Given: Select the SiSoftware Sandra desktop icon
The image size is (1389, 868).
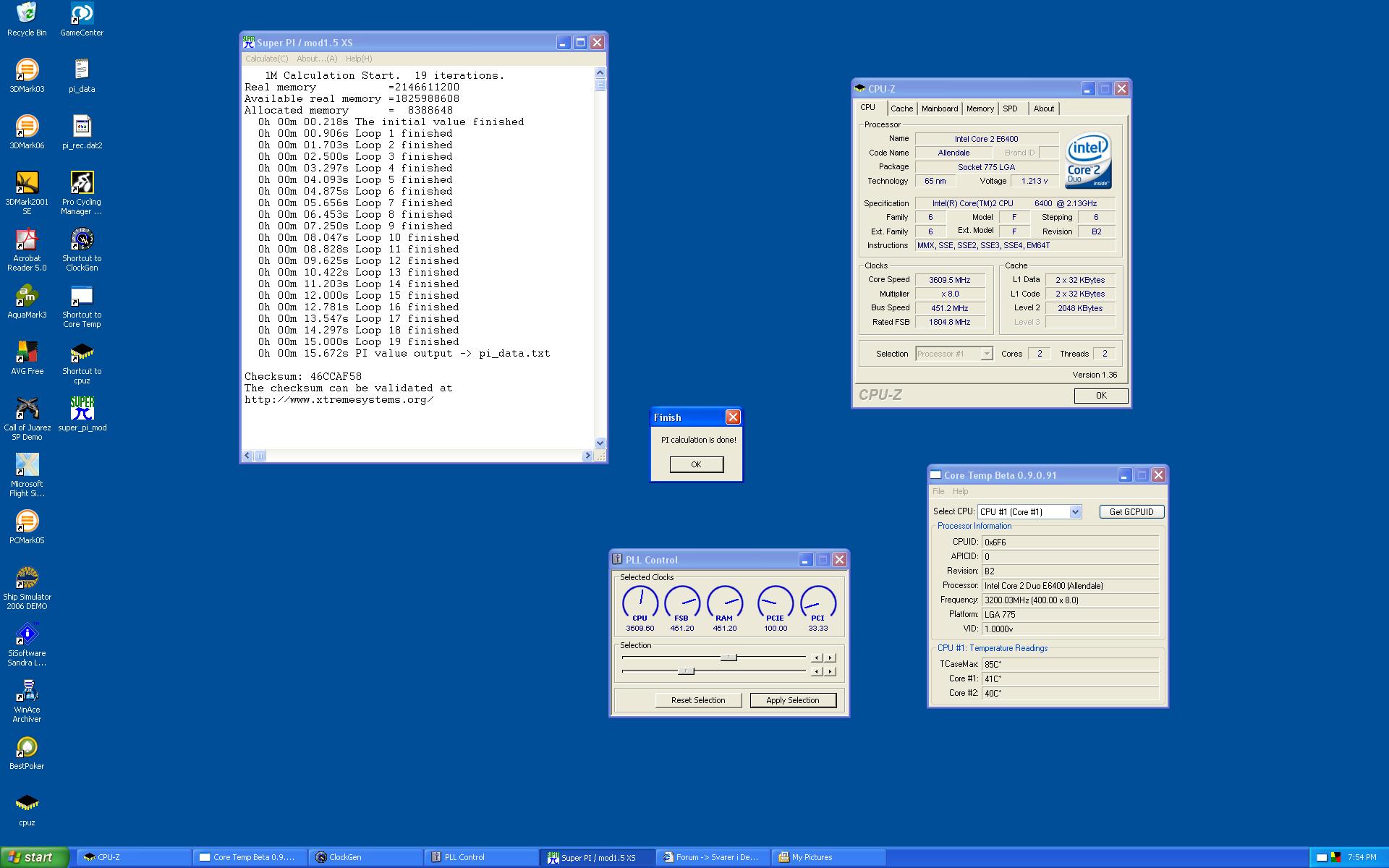Looking at the screenshot, I should 27,644.
